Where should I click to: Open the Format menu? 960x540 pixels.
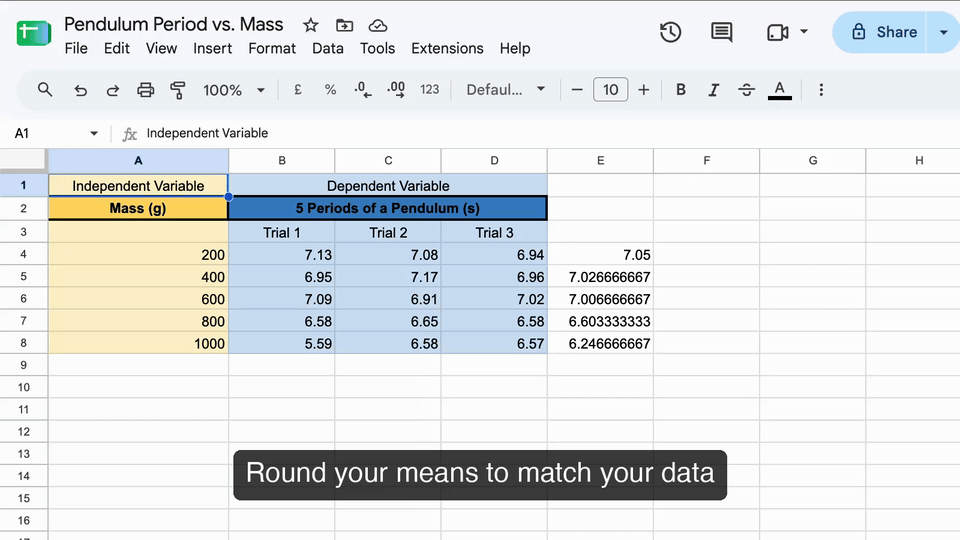(x=272, y=48)
